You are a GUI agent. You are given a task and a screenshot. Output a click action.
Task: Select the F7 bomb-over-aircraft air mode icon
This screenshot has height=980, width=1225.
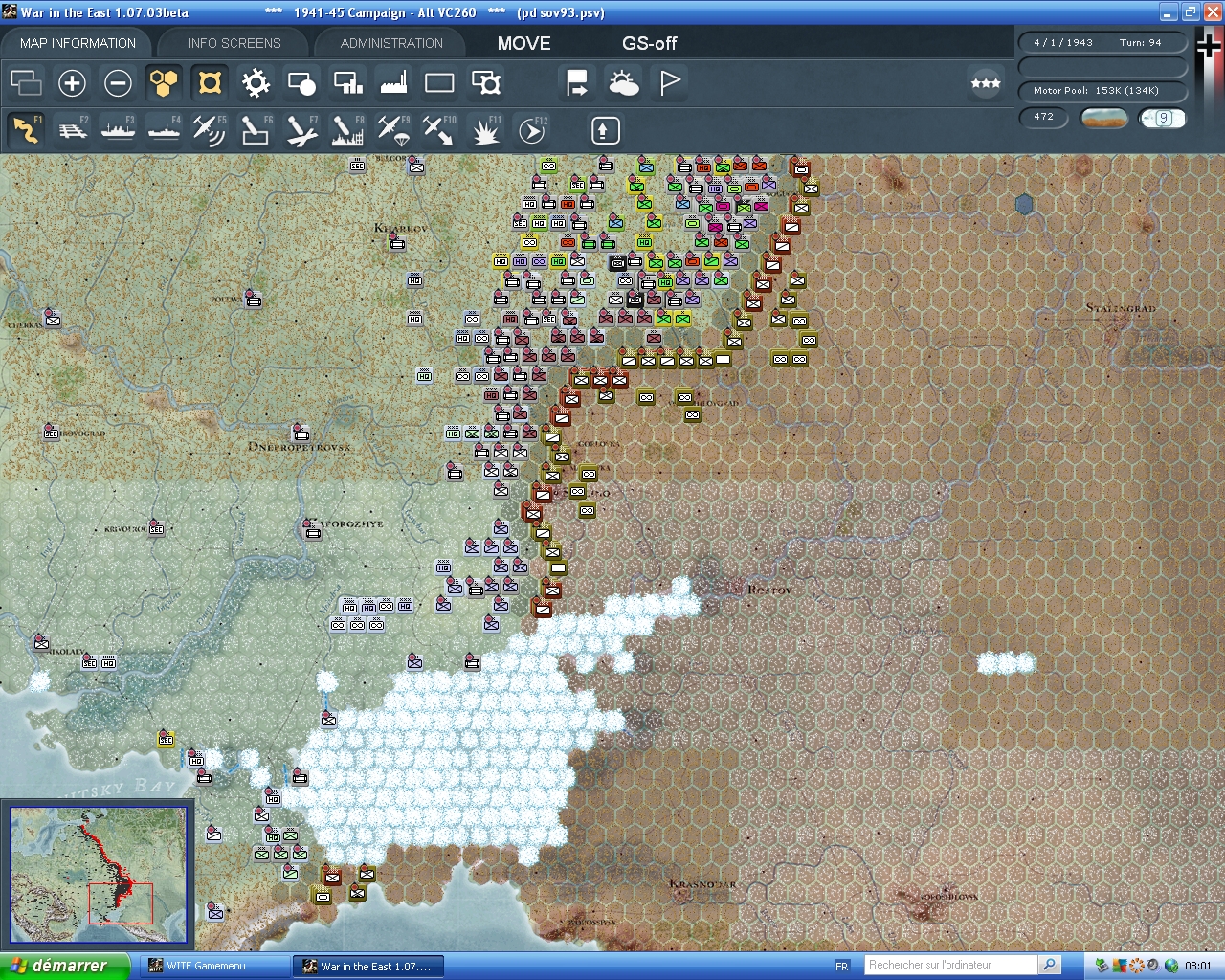coord(301,130)
